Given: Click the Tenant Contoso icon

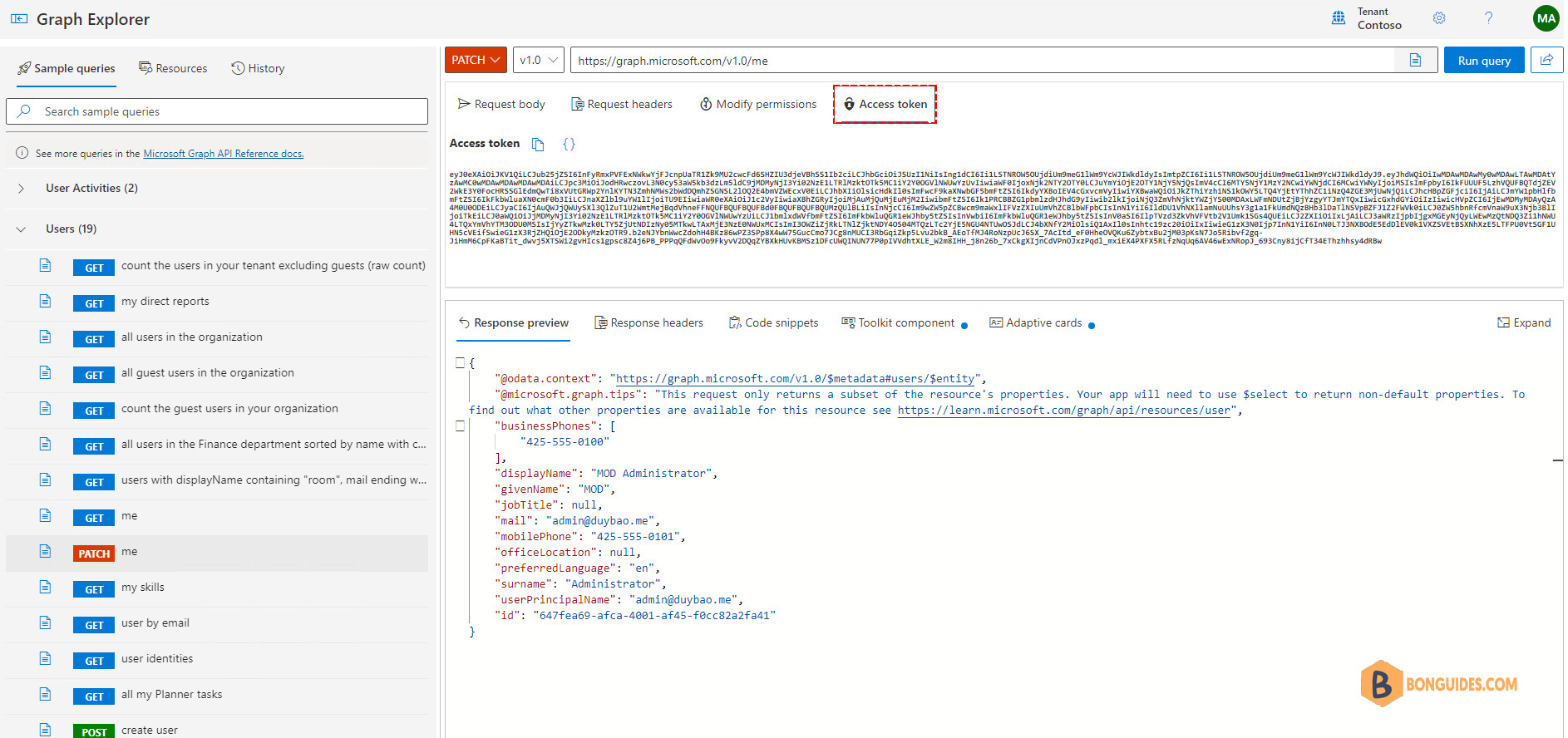Looking at the screenshot, I should point(1339,17).
